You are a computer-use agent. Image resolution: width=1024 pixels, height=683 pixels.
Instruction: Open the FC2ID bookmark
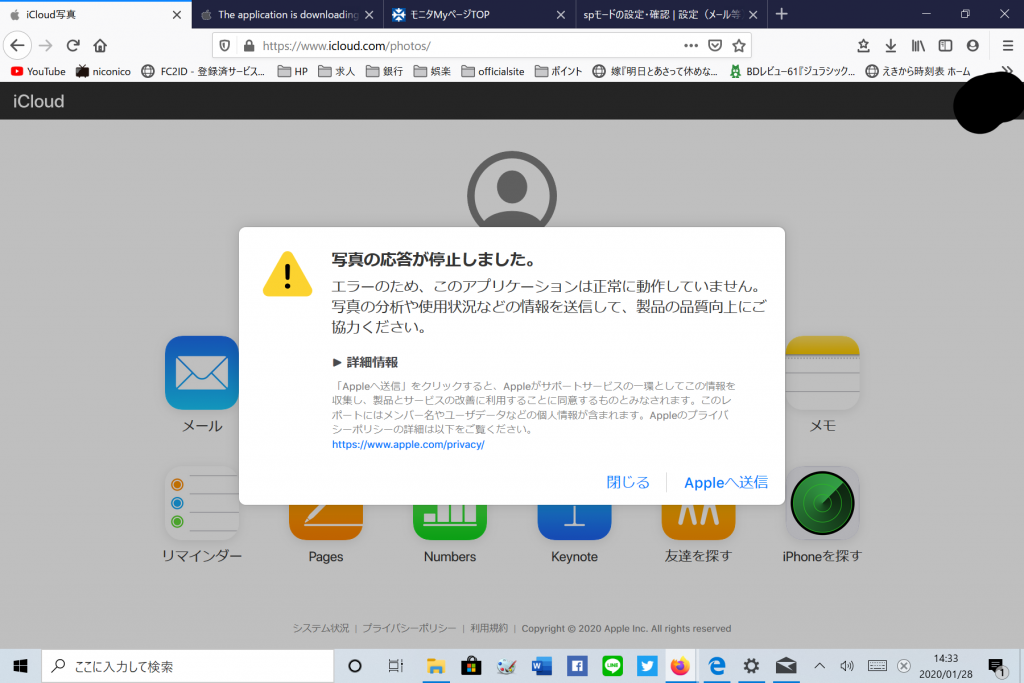(203, 71)
